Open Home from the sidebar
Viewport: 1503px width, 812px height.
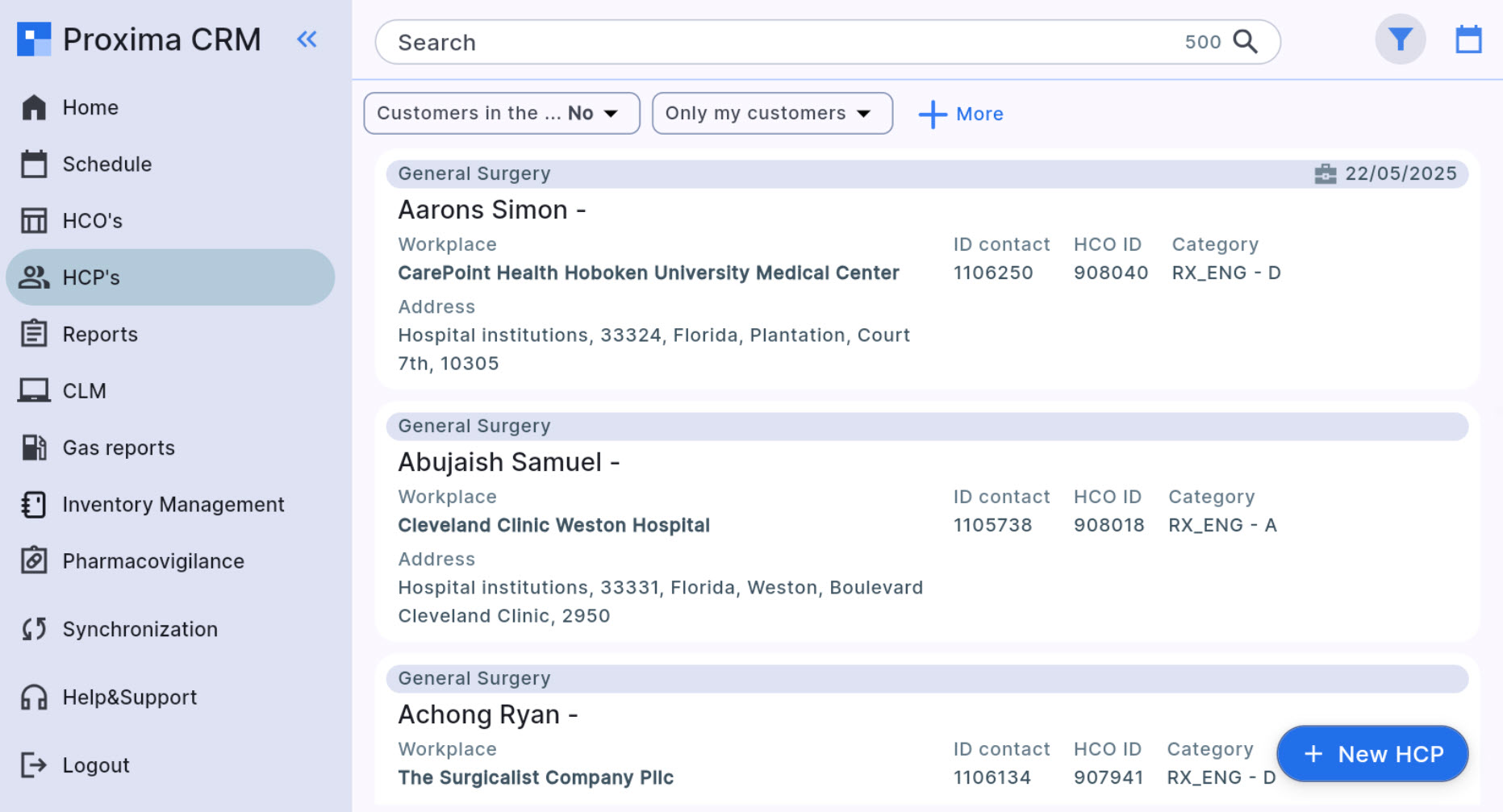[90, 108]
